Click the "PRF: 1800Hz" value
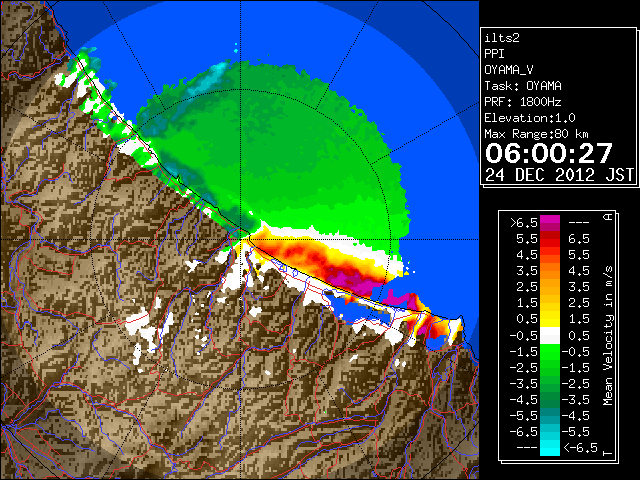This screenshot has height=480, width=640. (x=523, y=102)
